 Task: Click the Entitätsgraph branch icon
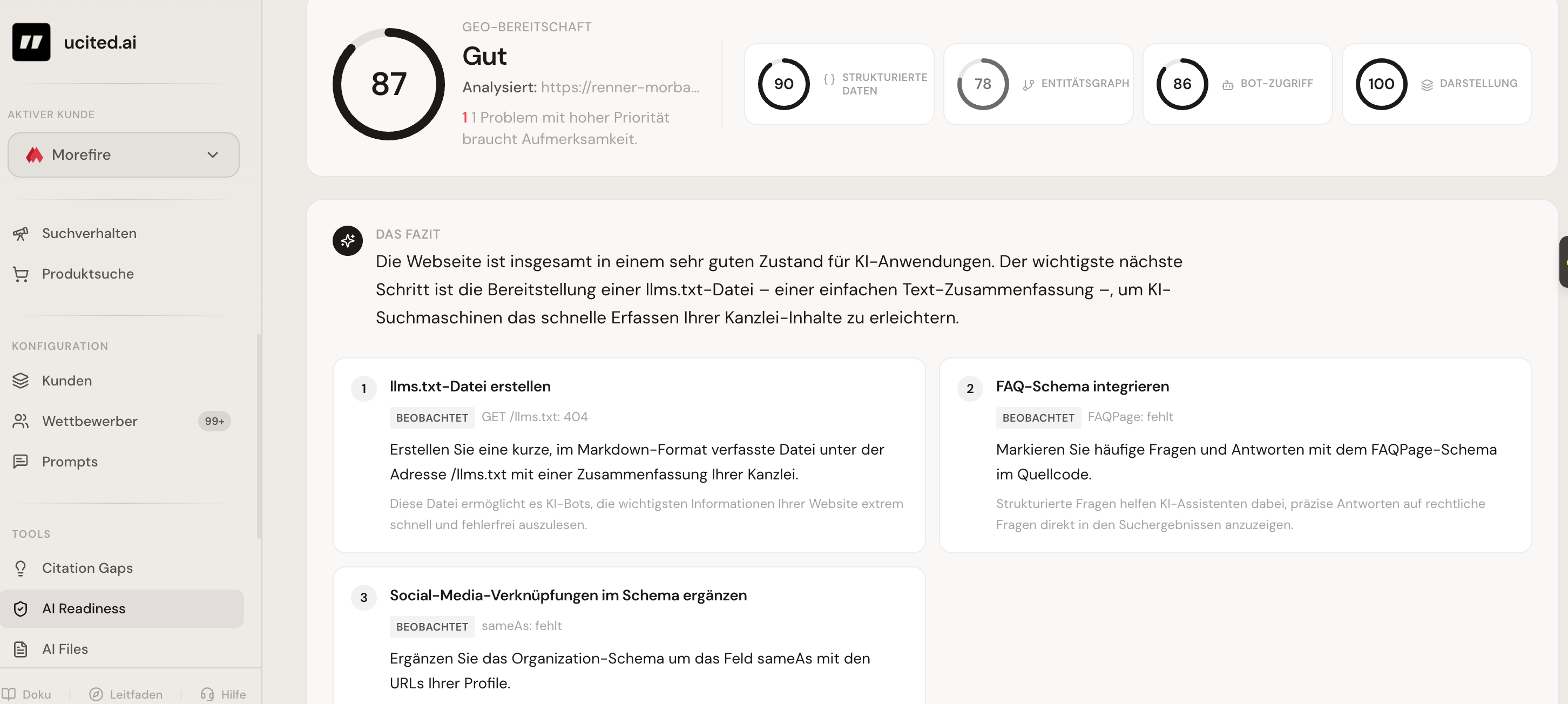pos(1029,85)
